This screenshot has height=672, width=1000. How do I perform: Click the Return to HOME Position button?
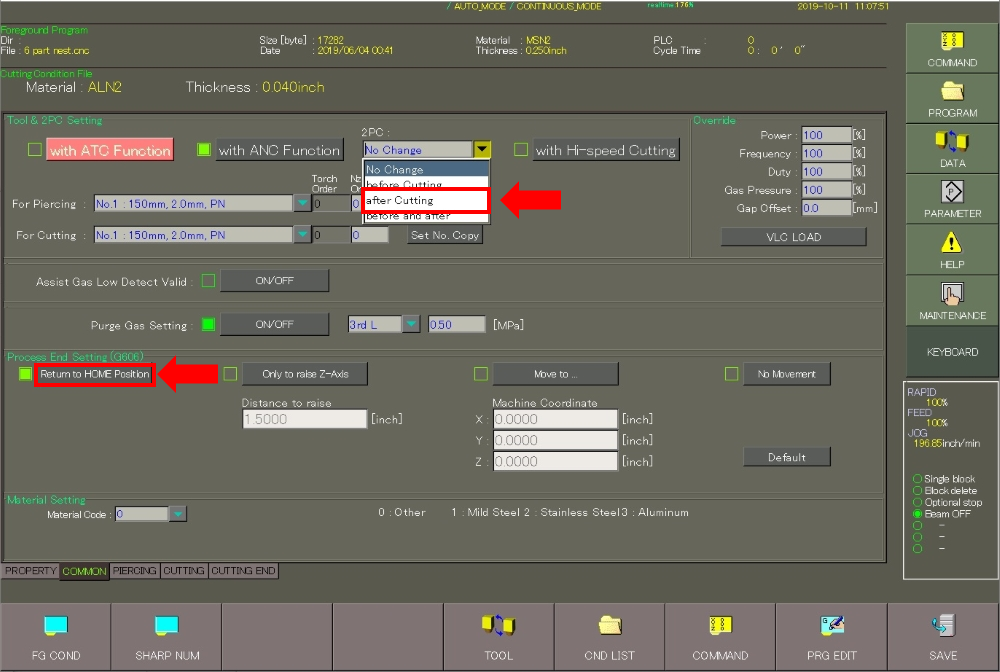tap(94, 374)
